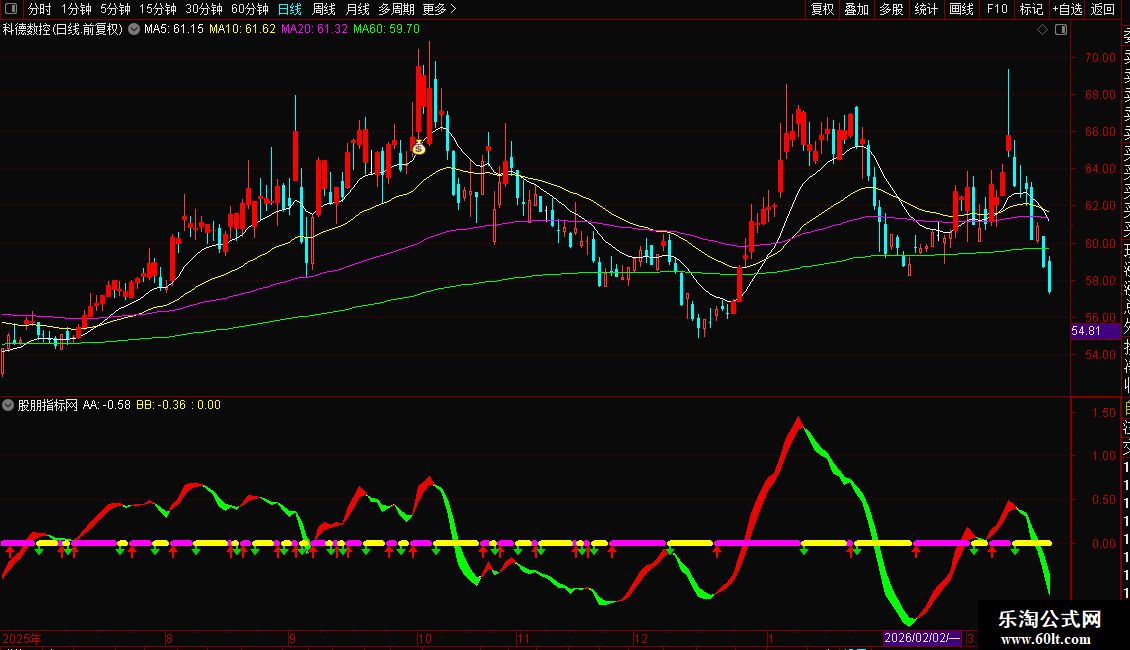The width and height of the screenshot is (1130, 650).
Task: Click month 10 on the time axis
Action: tap(425, 638)
